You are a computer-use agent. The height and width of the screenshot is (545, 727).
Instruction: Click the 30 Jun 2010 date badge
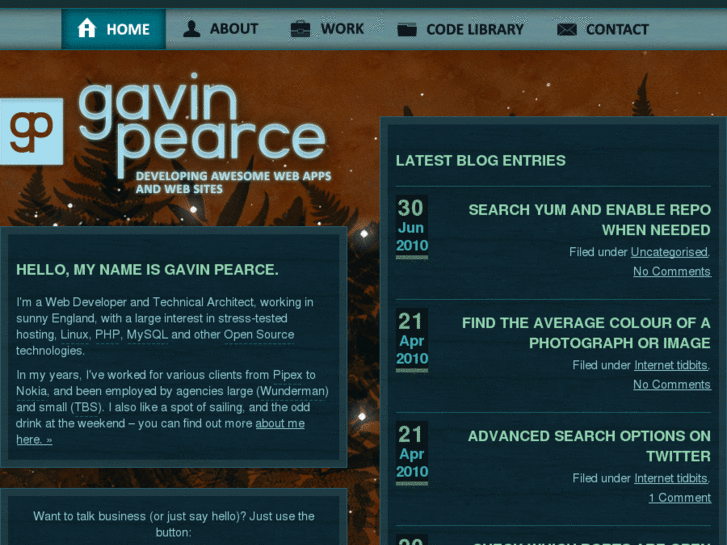(412, 227)
